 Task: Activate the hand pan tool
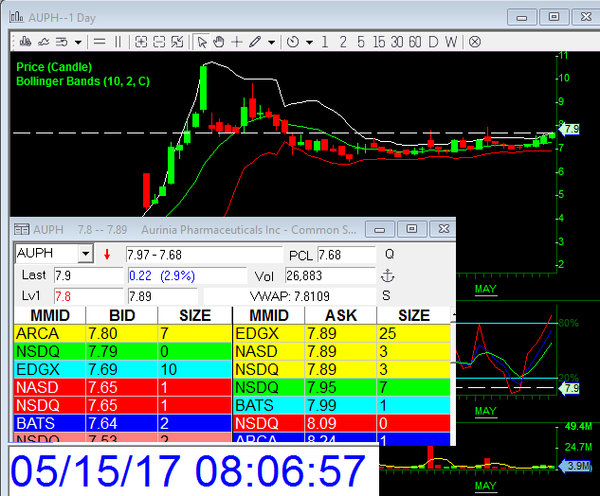(x=219, y=41)
